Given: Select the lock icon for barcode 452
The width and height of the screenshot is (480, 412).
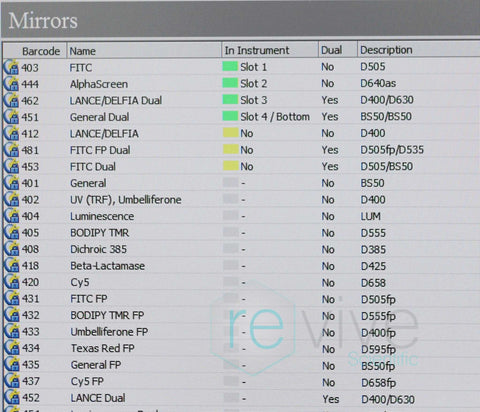Looking at the screenshot, I should pyautogui.click(x=11, y=398).
